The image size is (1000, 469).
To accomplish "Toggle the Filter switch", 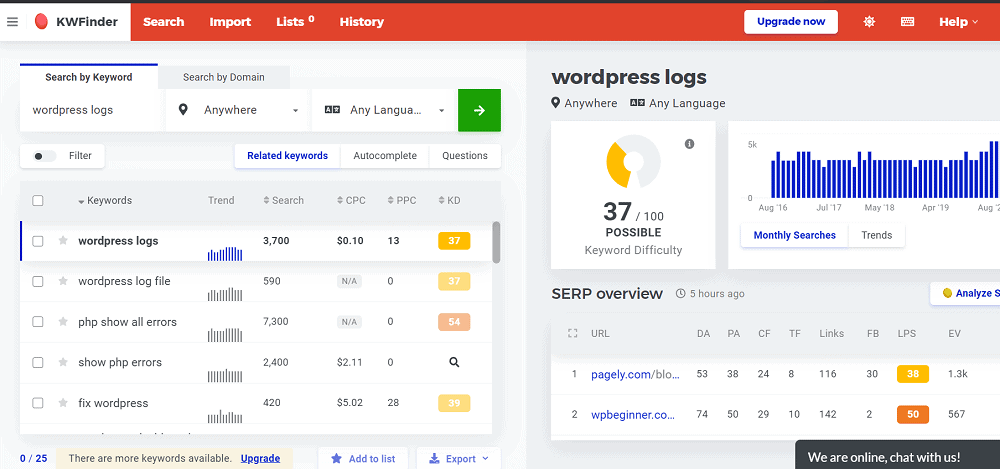I will click(x=45, y=156).
